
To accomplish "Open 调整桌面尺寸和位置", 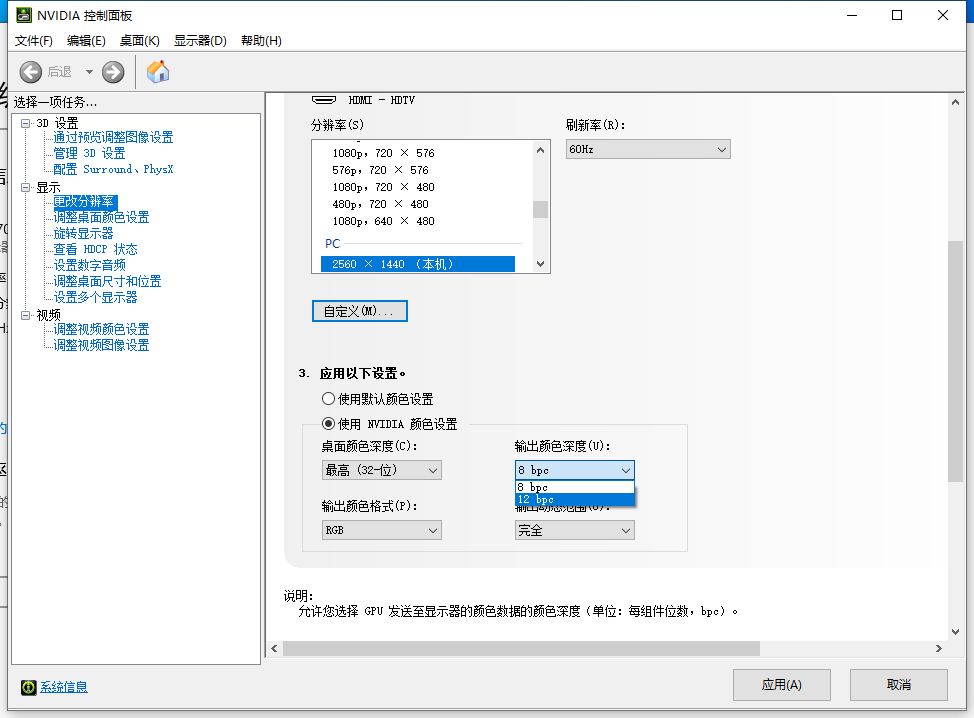I will pyautogui.click(x=107, y=281).
